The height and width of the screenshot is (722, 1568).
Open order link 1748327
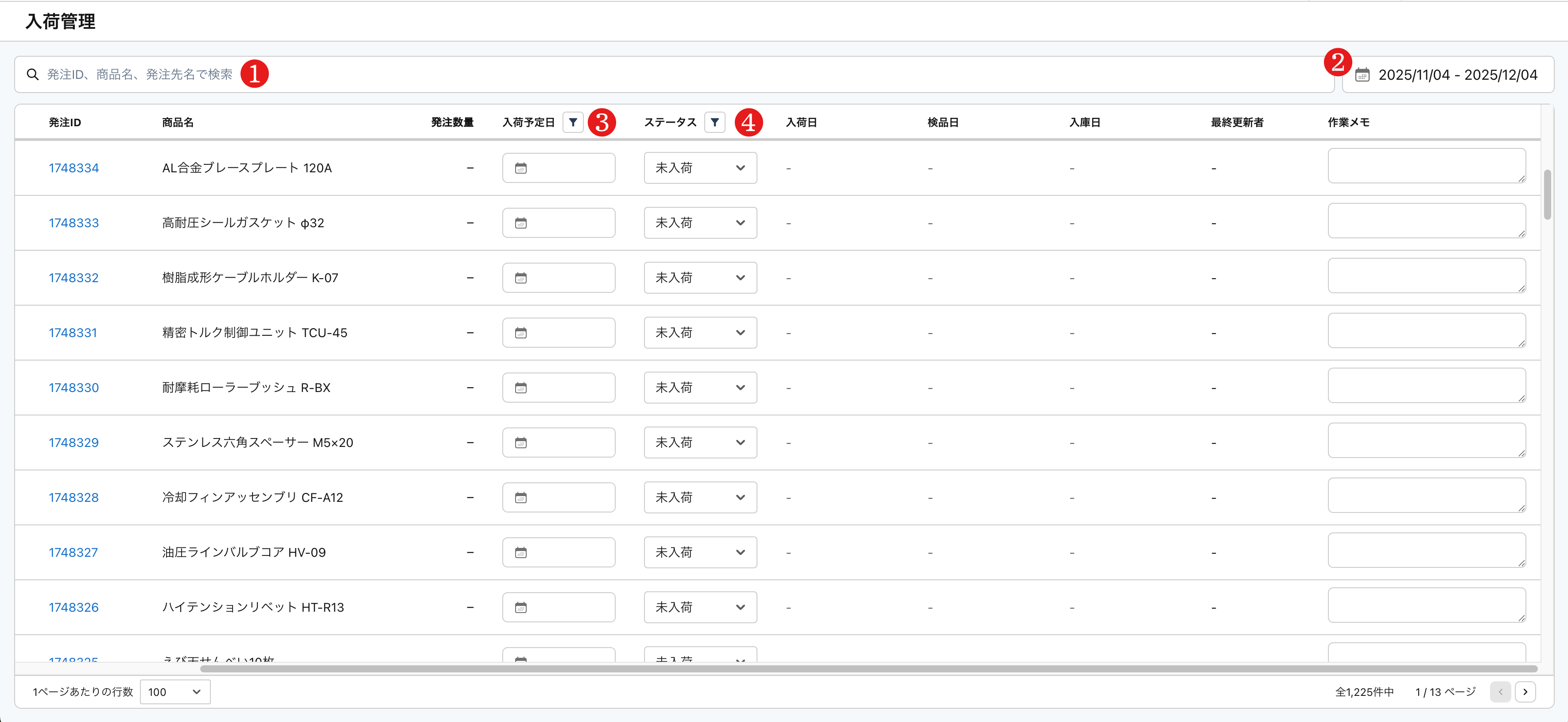(73, 553)
